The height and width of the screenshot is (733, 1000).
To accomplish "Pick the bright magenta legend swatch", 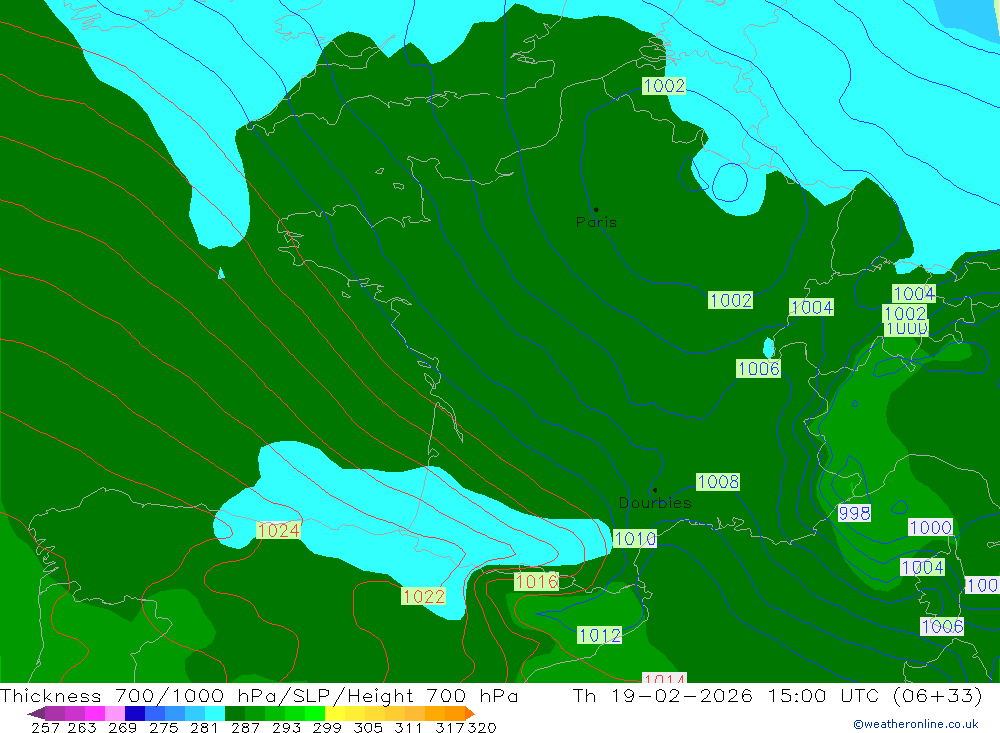I will tap(94, 713).
